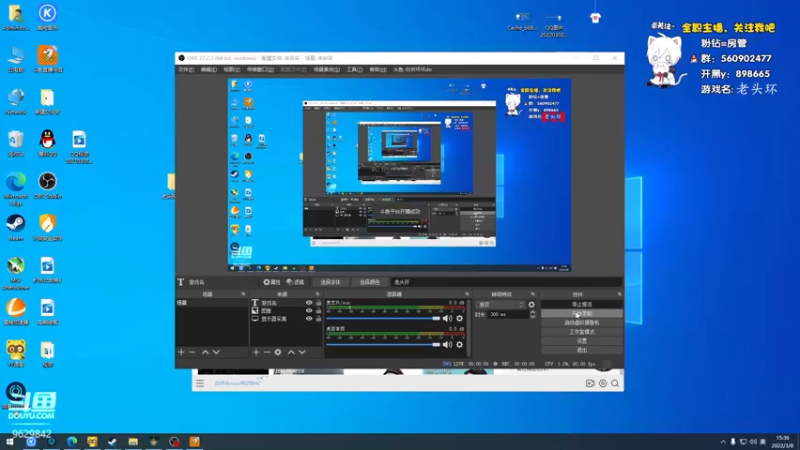Open source Filters (滤镜) in OBS toolbar
This screenshot has width=800, height=450.
295,282
